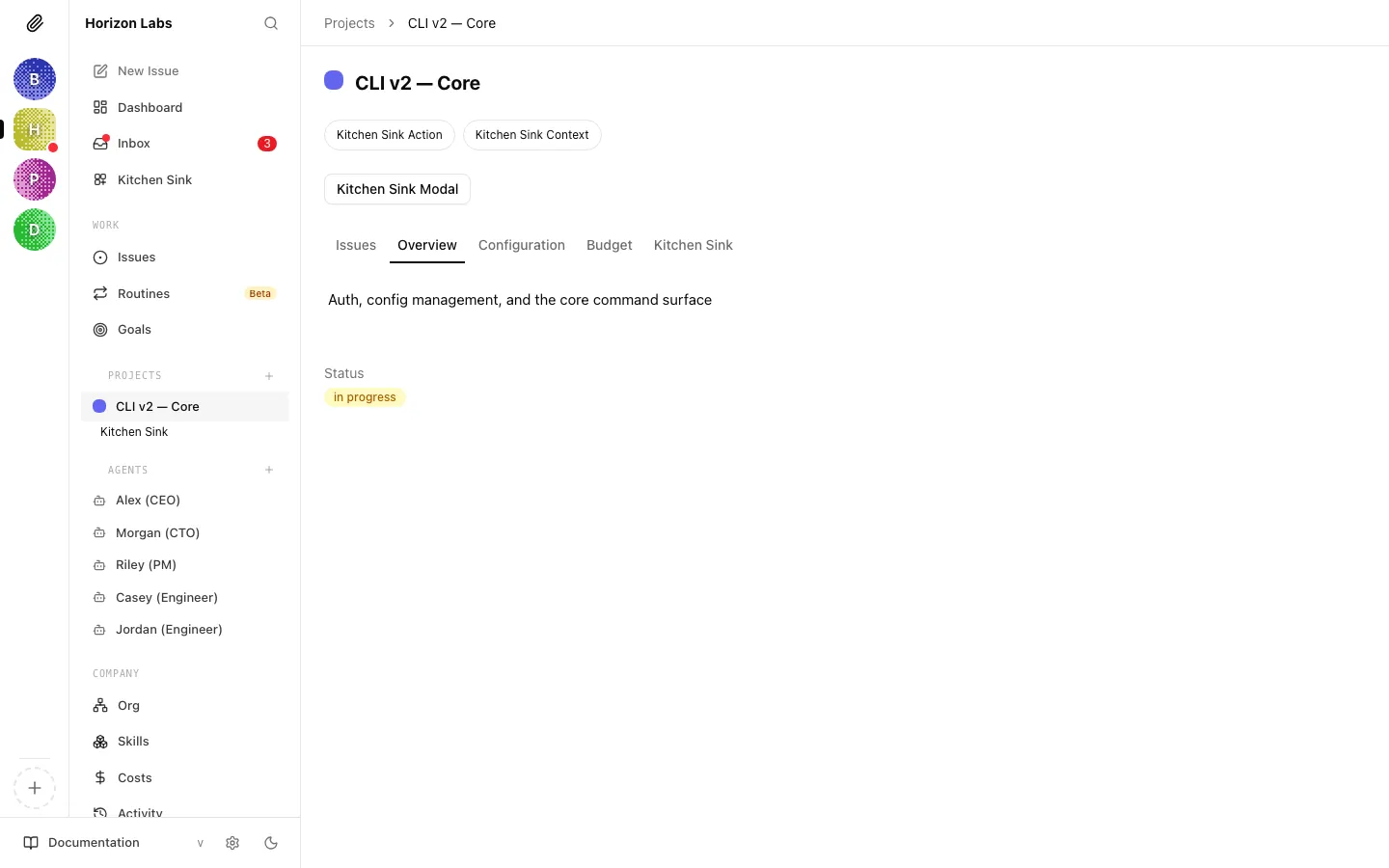Open the Kitchen Sink Modal
The image size is (1389, 868).
[x=397, y=189]
